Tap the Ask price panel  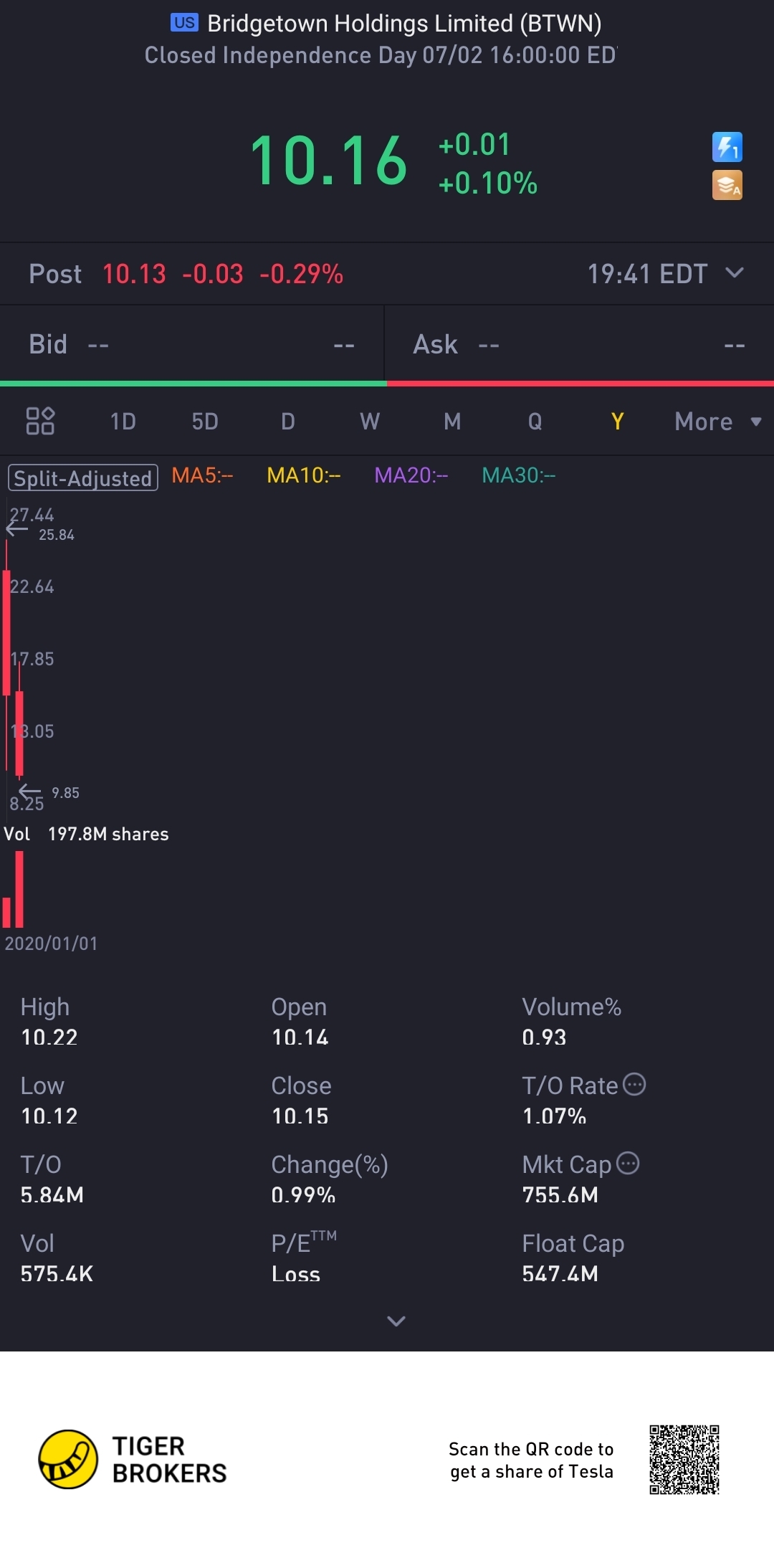pyautogui.click(x=579, y=344)
